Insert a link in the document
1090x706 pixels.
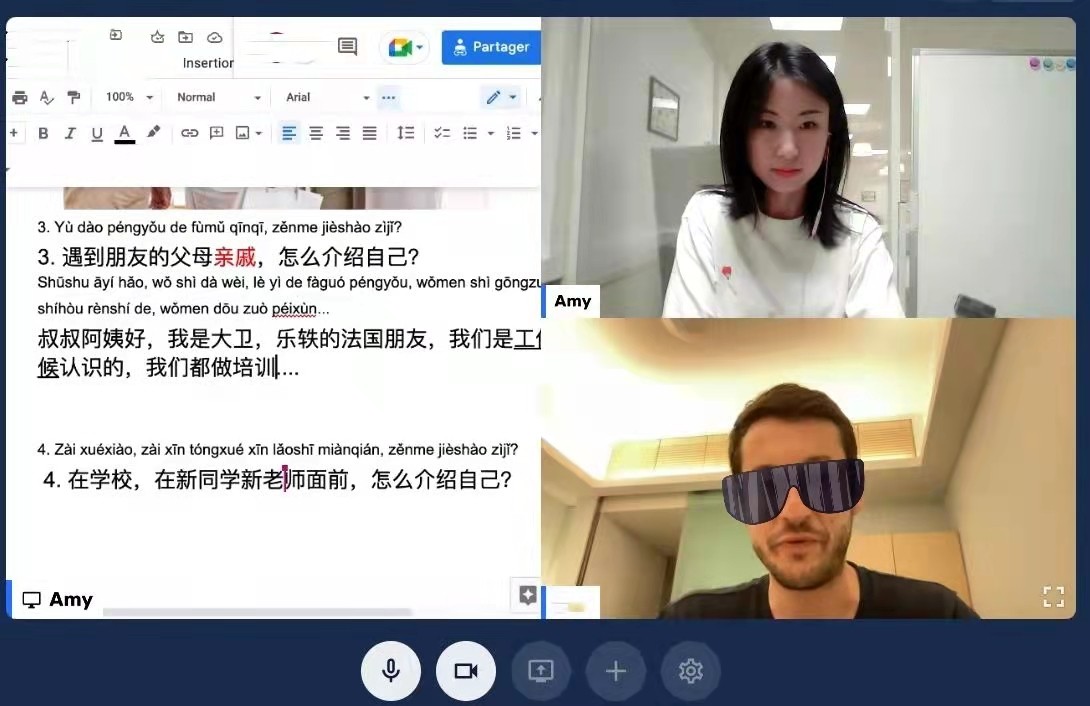coord(190,132)
